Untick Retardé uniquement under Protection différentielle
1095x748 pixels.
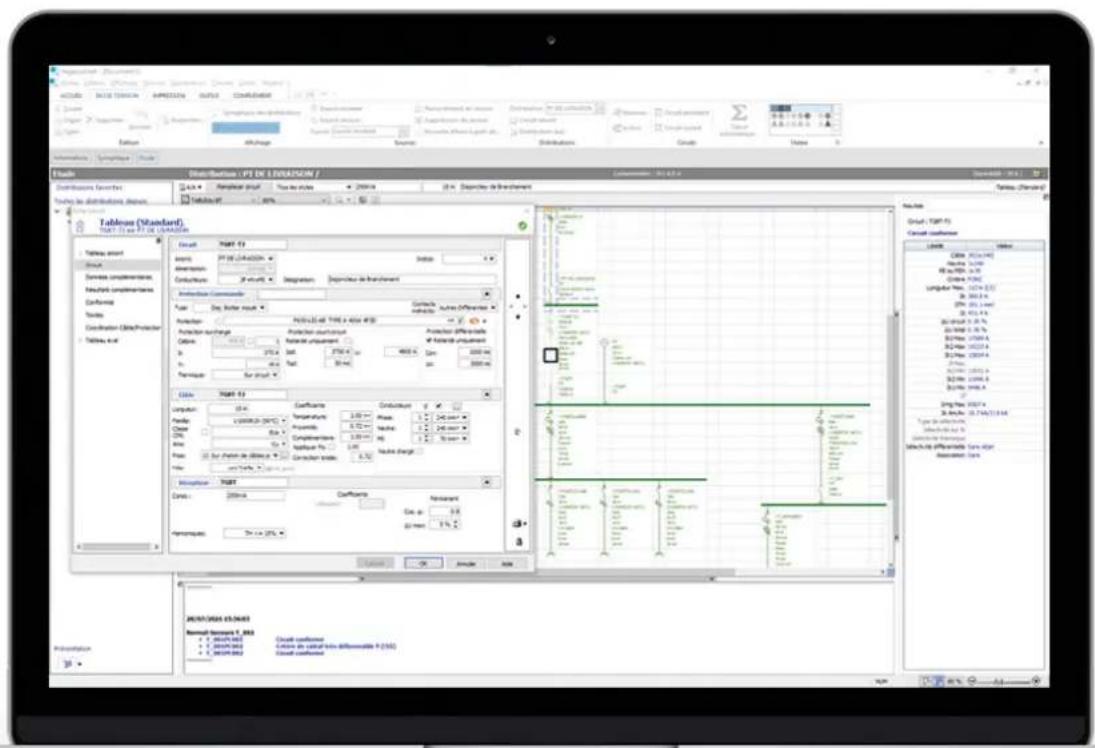coord(429,340)
